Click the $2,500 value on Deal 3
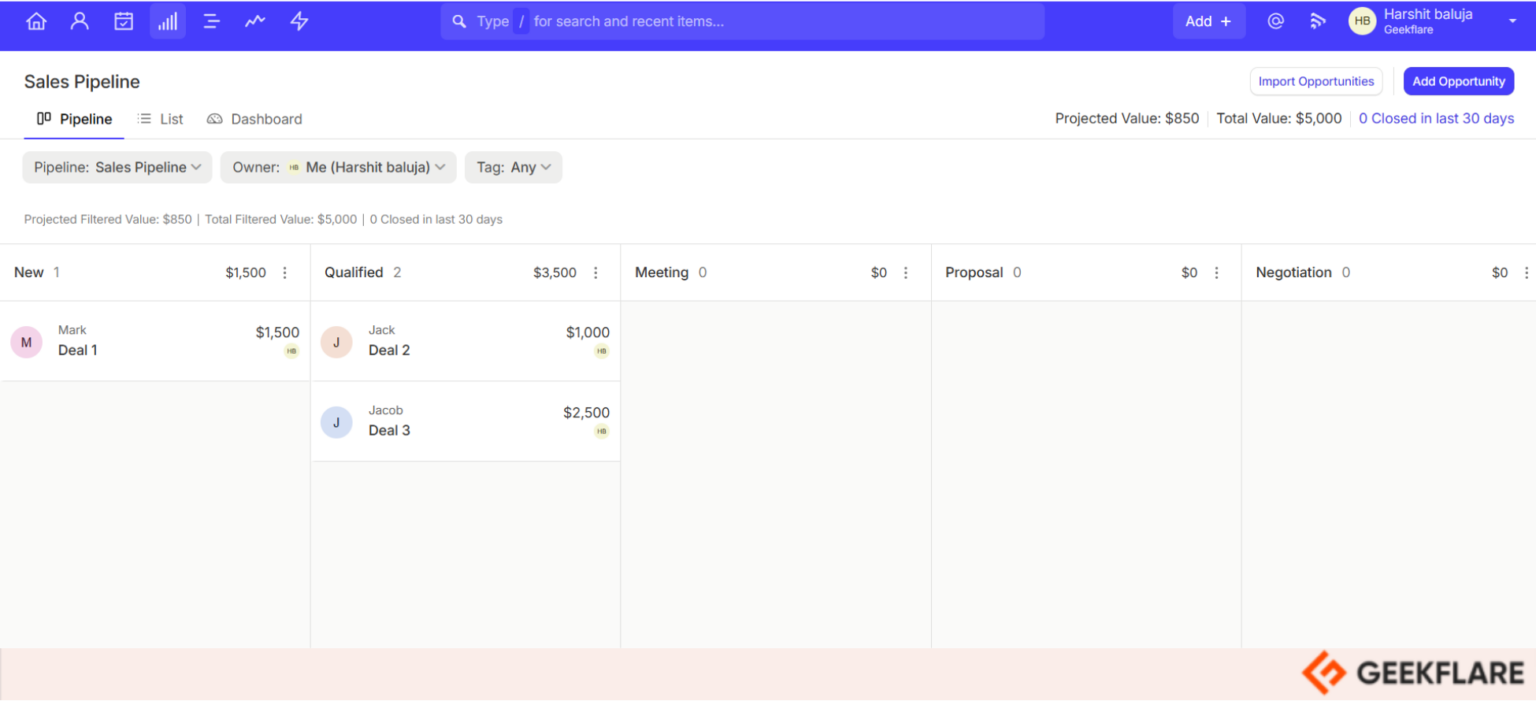 586,412
